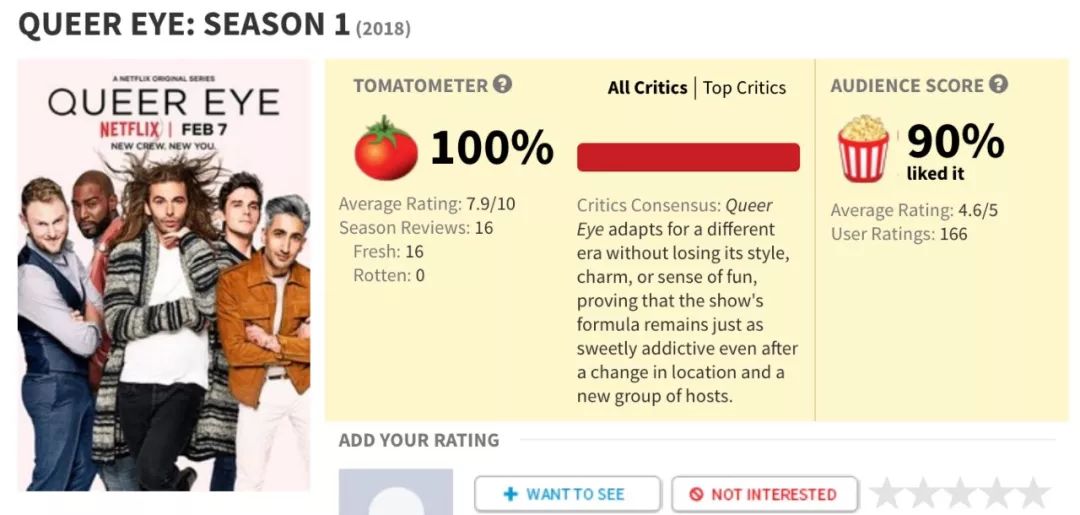The height and width of the screenshot is (515, 1080).
Task: Click the gray user avatar placeholder
Action: (396, 492)
